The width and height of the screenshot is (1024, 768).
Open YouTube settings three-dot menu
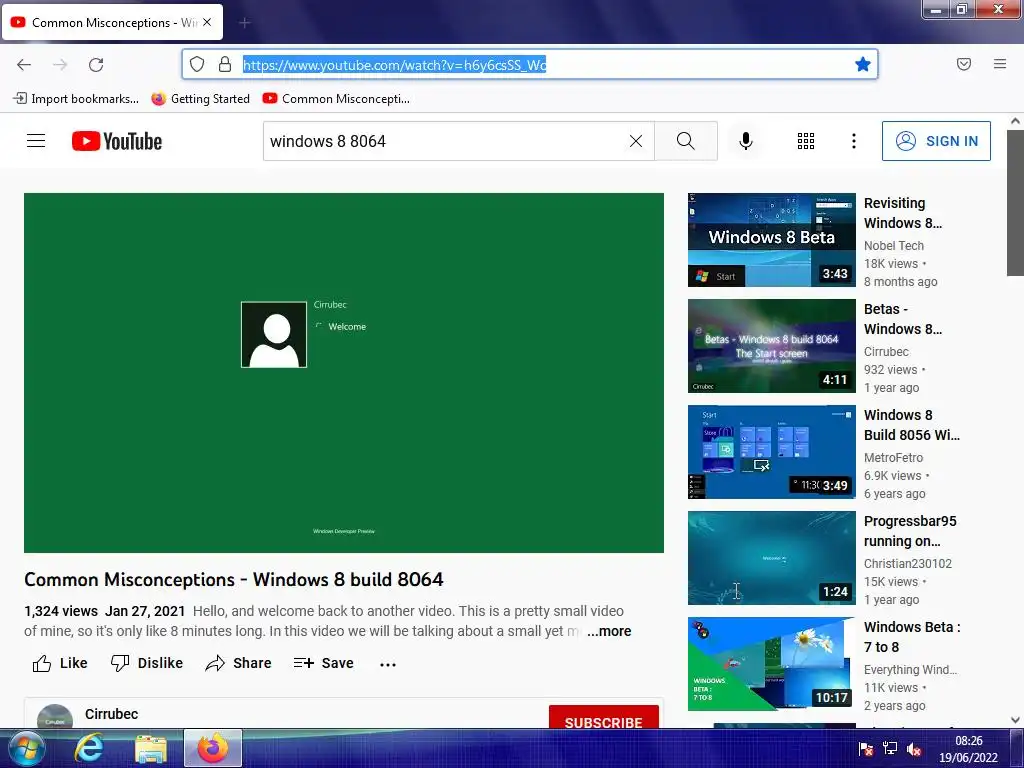pos(854,141)
